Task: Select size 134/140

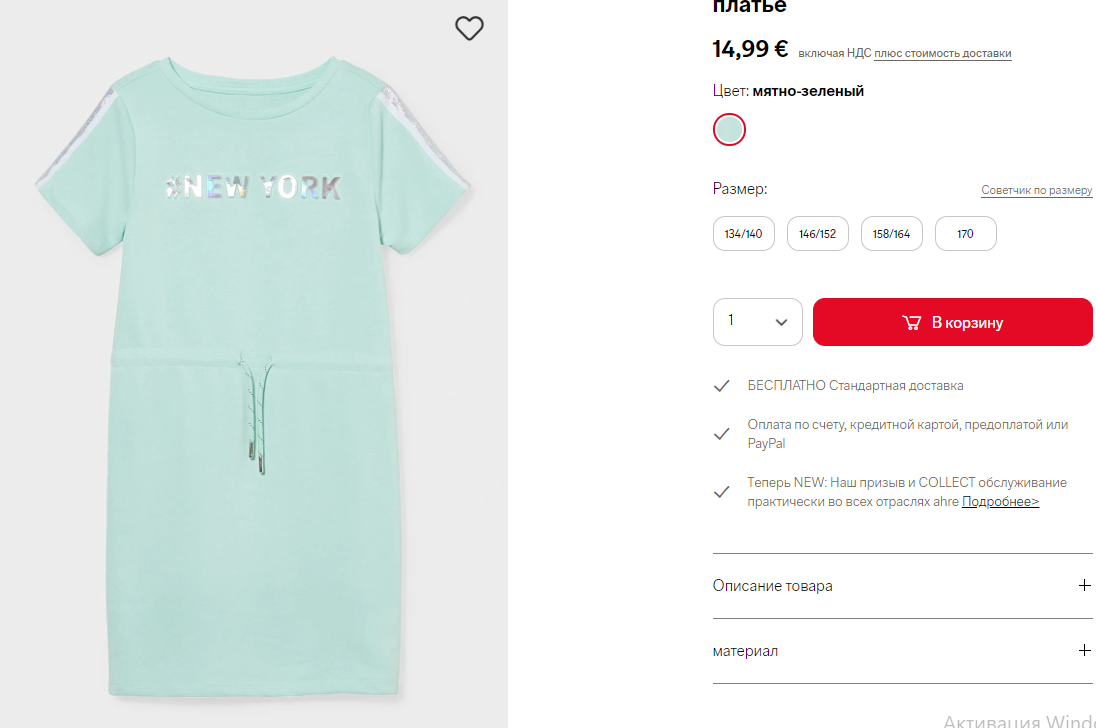Action: 743,234
